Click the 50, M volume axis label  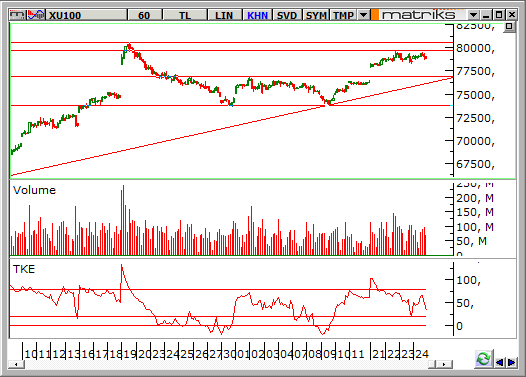(471, 241)
